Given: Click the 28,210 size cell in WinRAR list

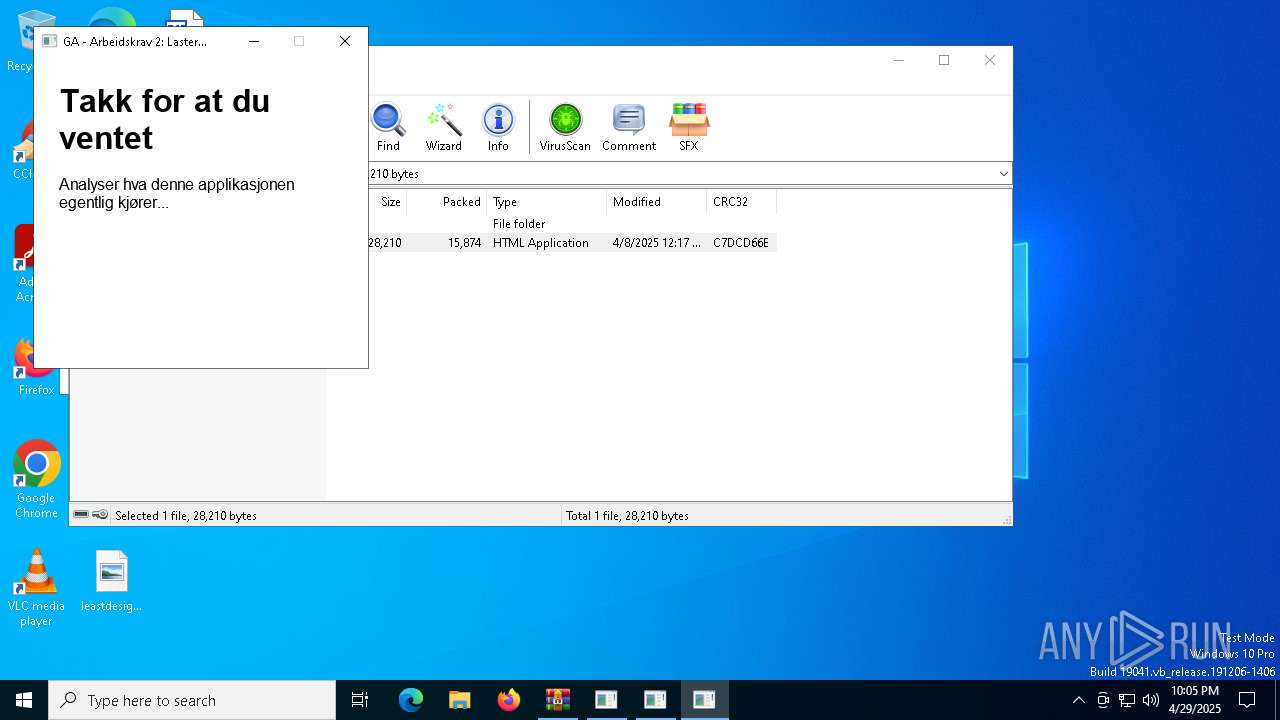Looking at the screenshot, I should [385, 243].
